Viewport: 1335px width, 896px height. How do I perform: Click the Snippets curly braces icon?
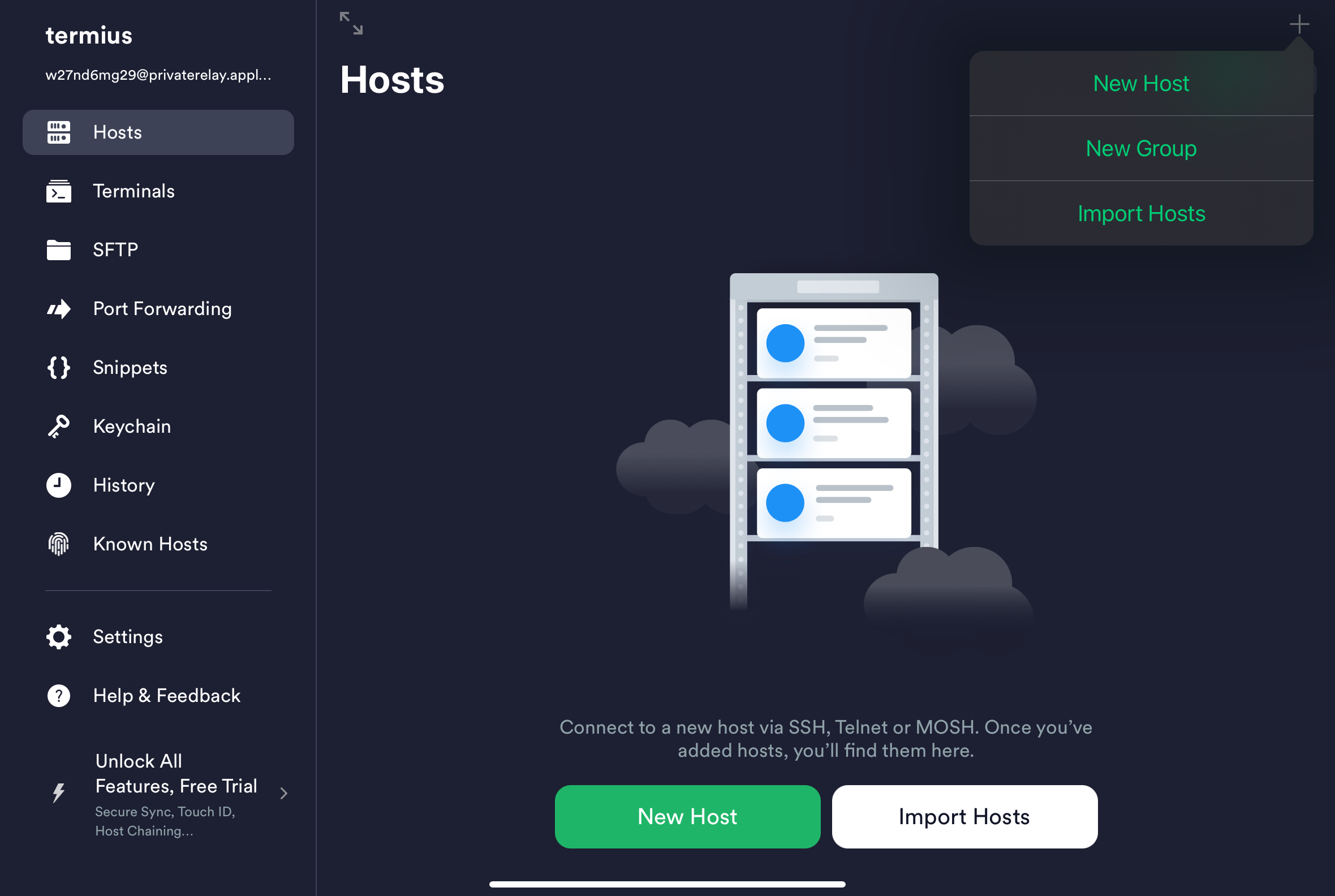(58, 368)
